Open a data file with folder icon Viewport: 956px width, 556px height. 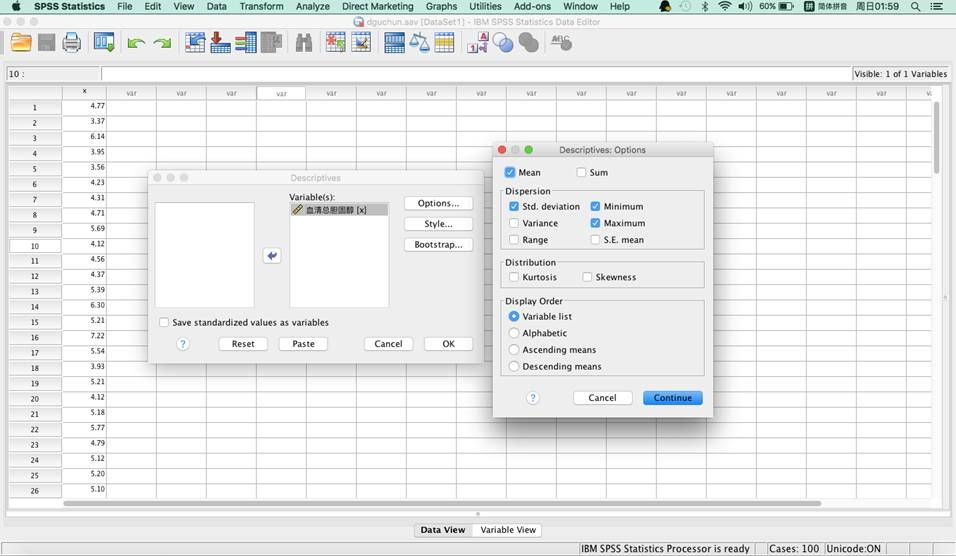click(x=21, y=43)
